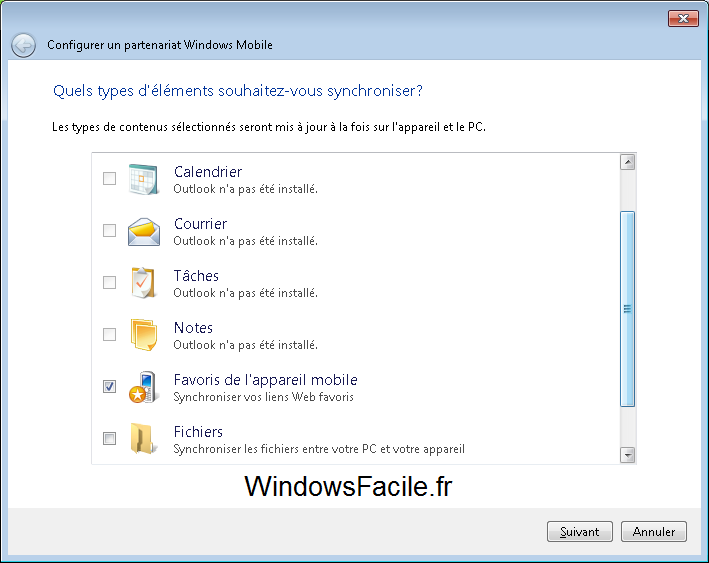The height and width of the screenshot is (563, 709).
Task: Uncheck Favoris de l'appareil mobile checkbox
Action: 109,387
